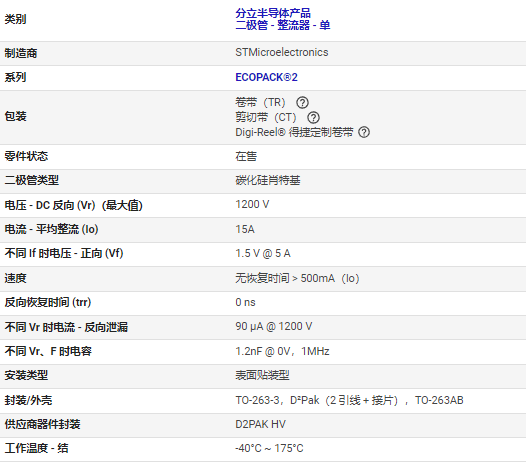Open the ECOPACK®2 series link
This screenshot has width=526, height=462.
click(266, 78)
